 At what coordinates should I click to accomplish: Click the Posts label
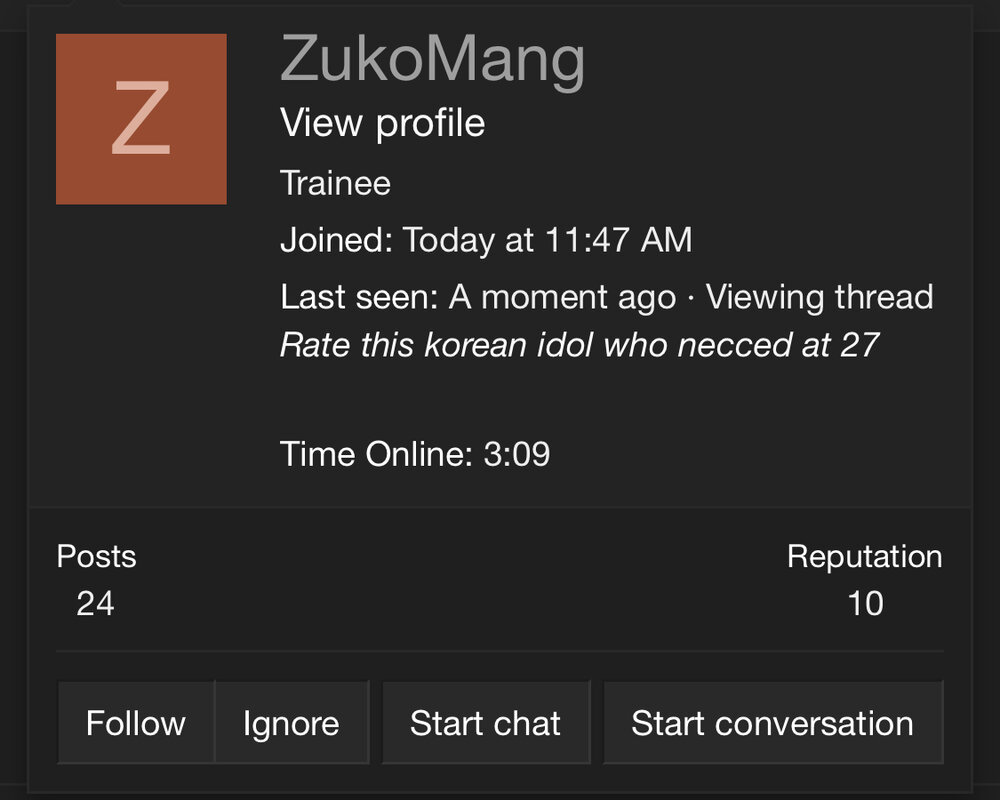tap(96, 556)
